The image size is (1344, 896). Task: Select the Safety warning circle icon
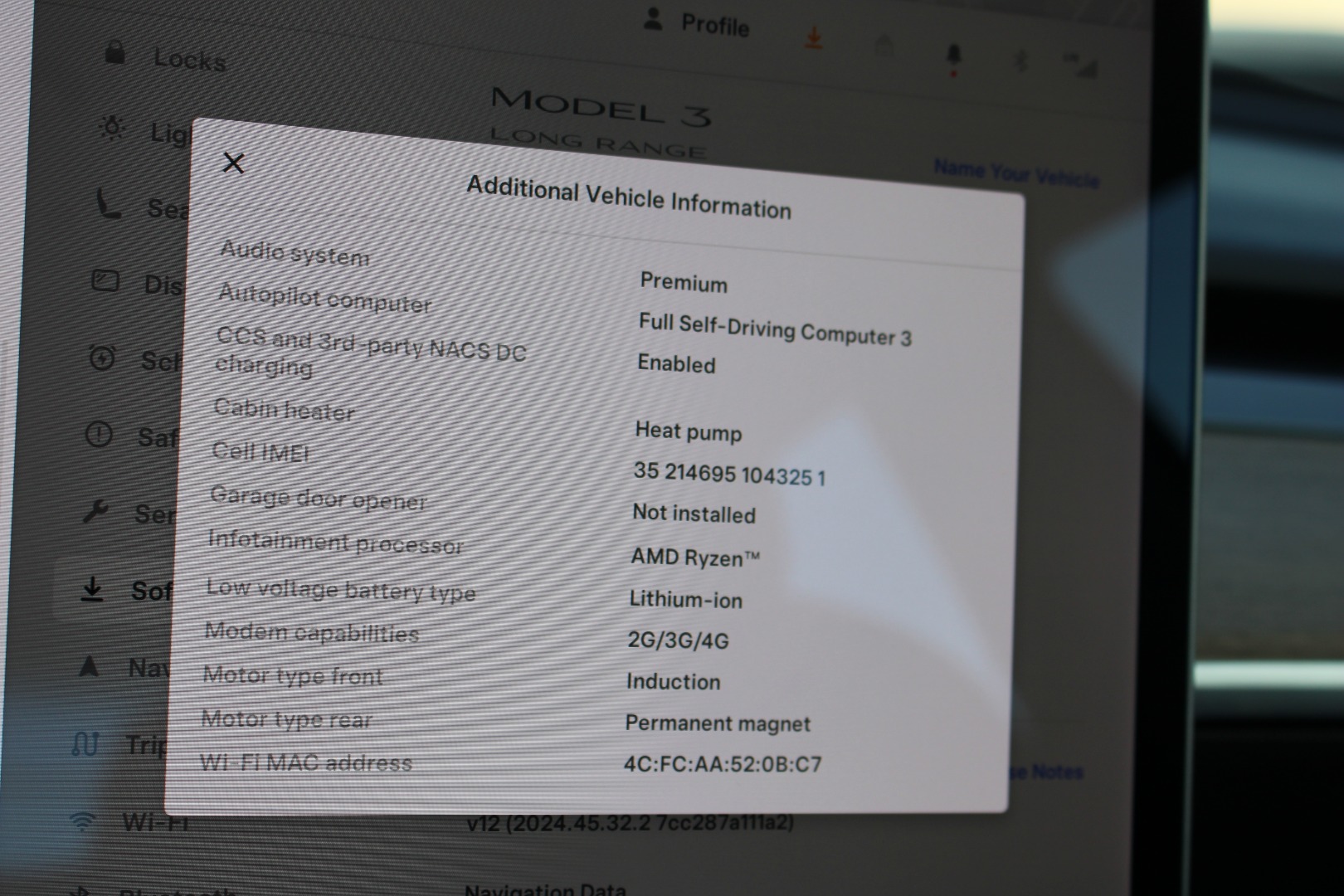(x=99, y=435)
